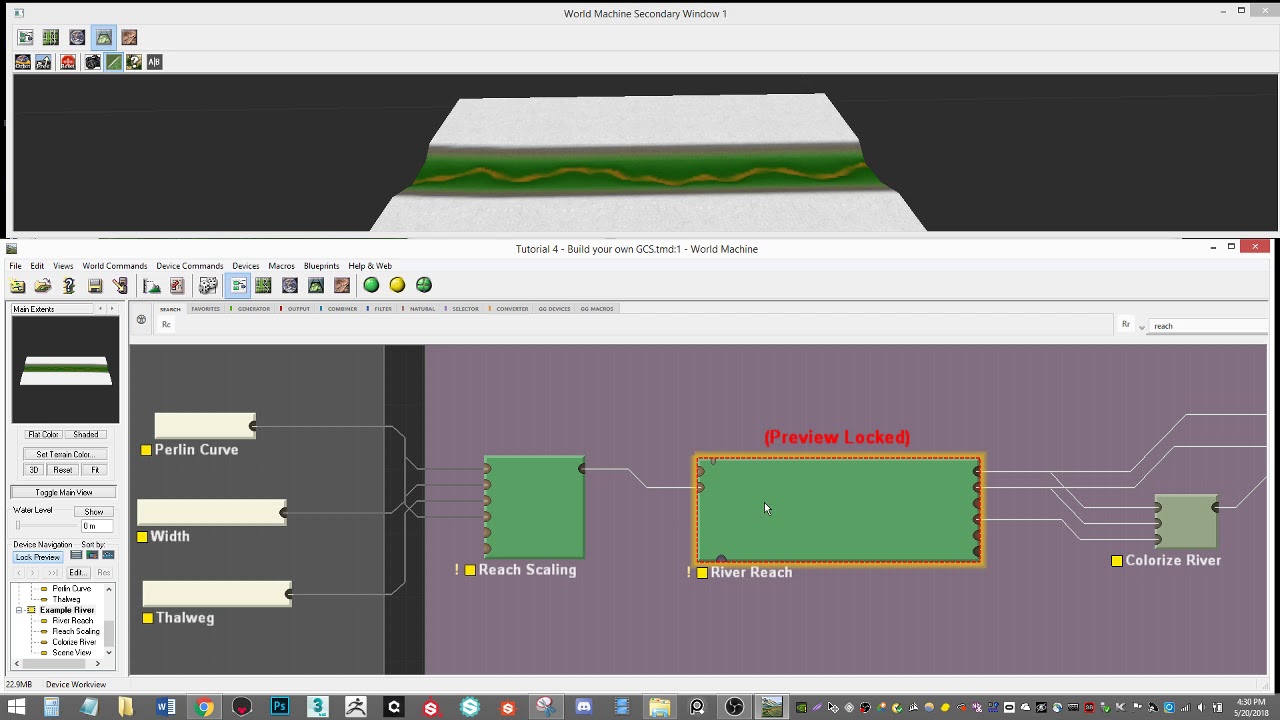The image size is (1280, 720).
Task: Click the Flat Color preview button
Action: tap(43, 434)
